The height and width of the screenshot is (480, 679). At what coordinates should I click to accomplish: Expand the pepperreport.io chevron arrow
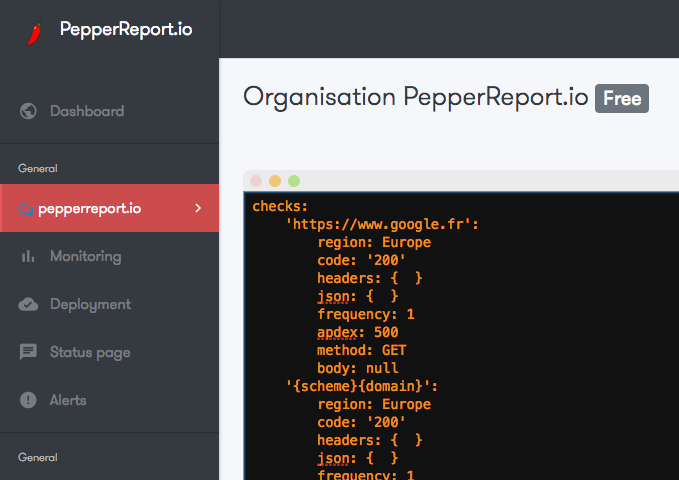tap(198, 208)
